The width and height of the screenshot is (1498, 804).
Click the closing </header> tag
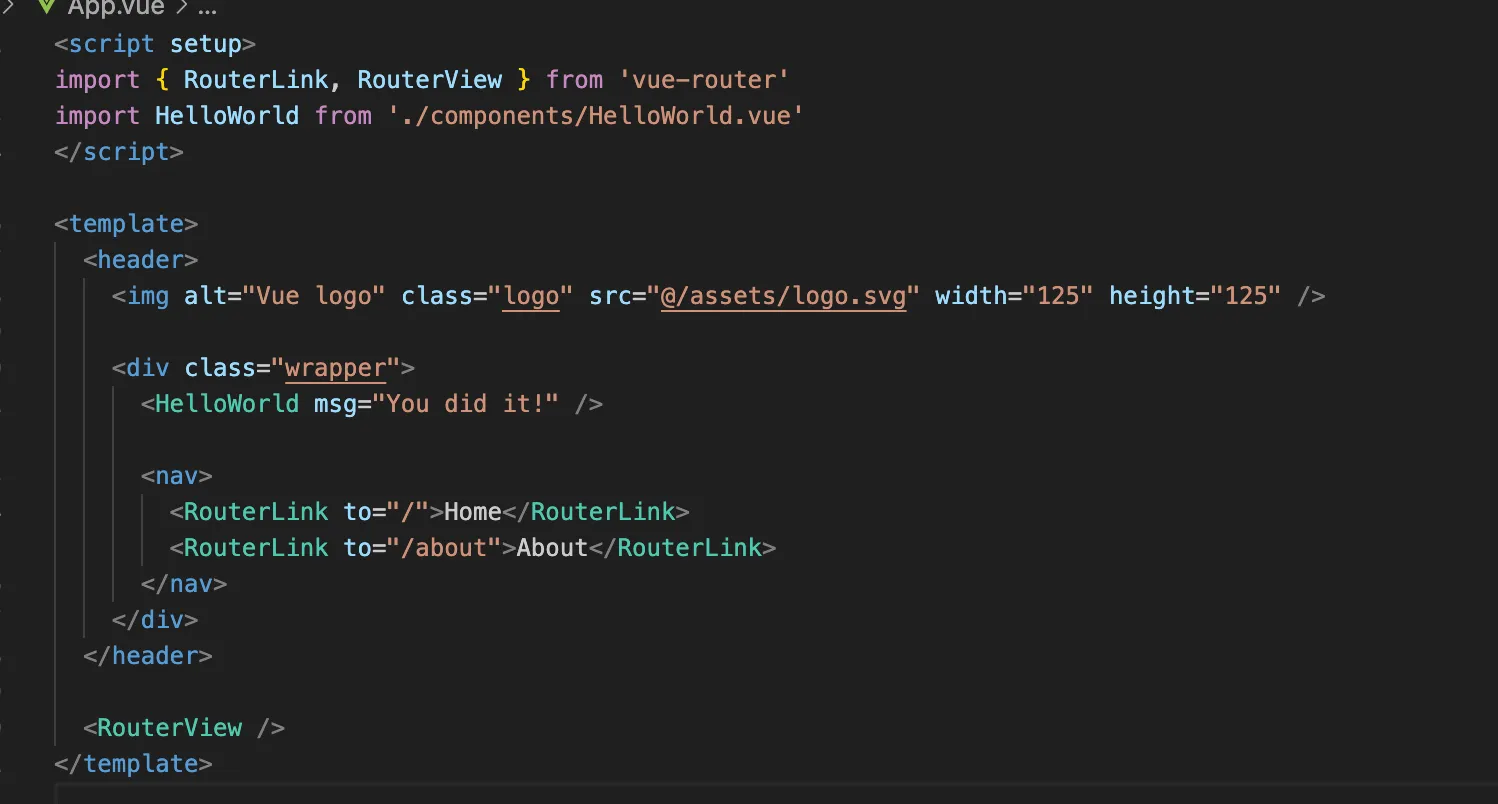148,656
